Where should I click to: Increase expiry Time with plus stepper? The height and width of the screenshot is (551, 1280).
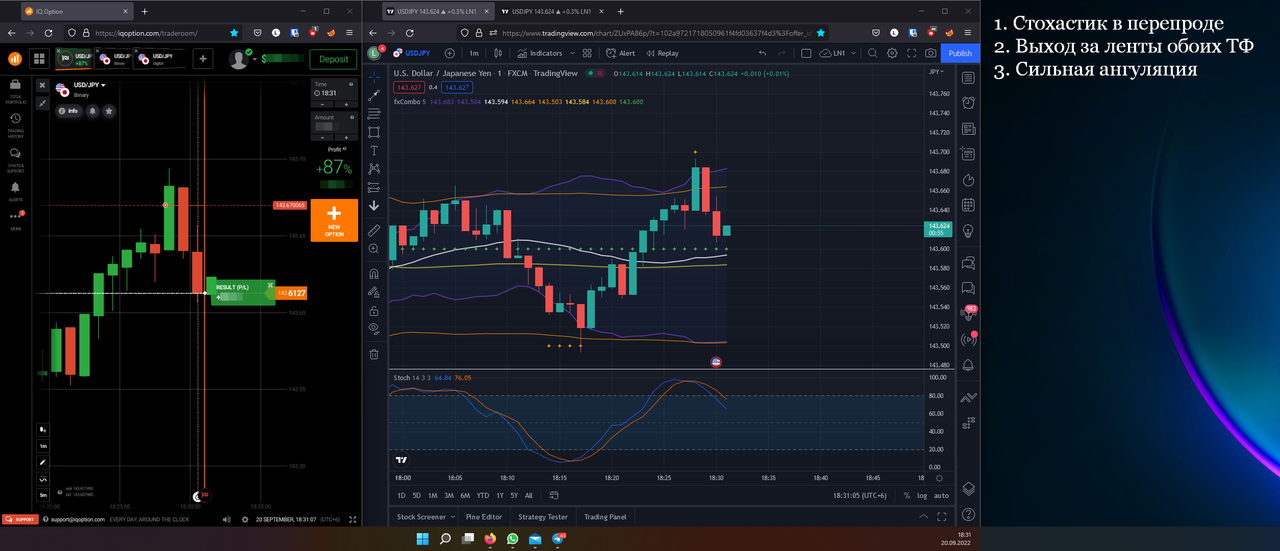[x=346, y=104]
